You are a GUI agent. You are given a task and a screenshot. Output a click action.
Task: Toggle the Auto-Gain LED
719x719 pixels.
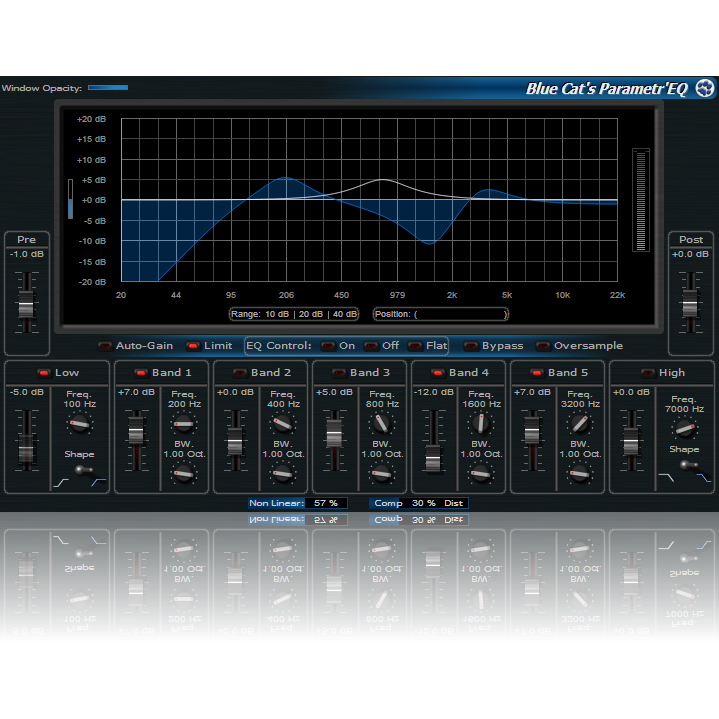[x=105, y=346]
